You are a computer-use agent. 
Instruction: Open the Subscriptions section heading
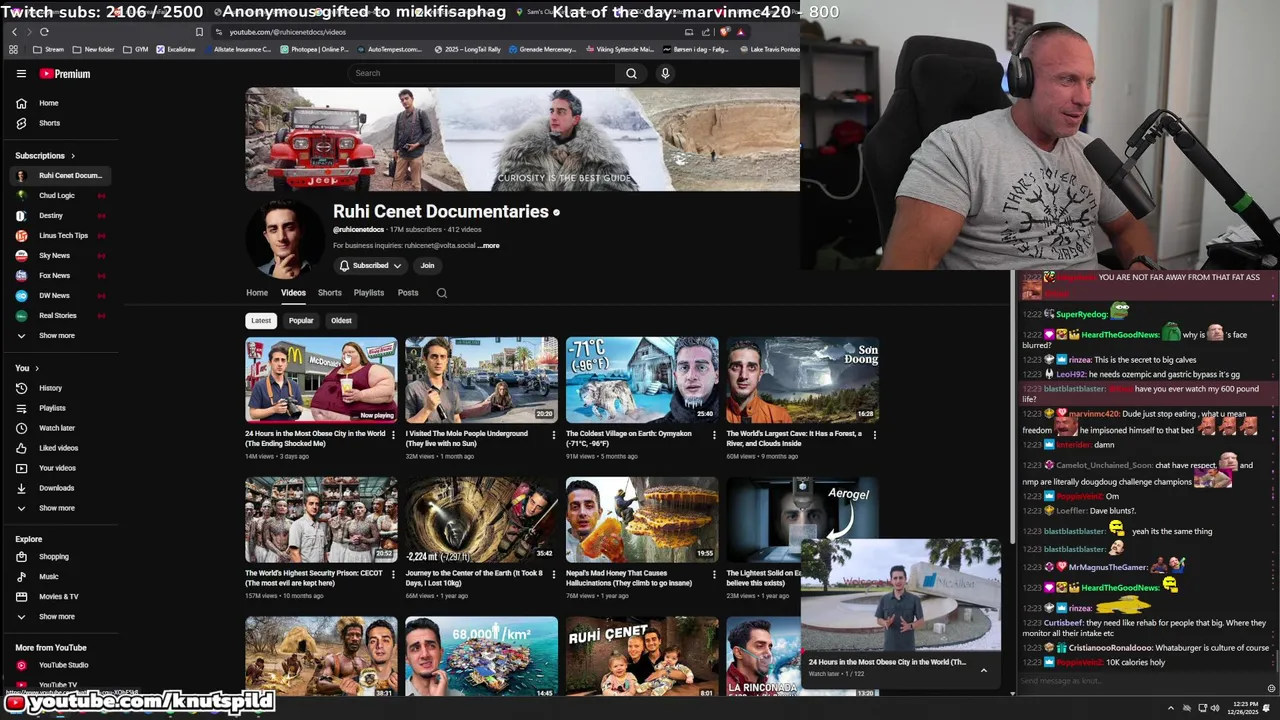45,156
